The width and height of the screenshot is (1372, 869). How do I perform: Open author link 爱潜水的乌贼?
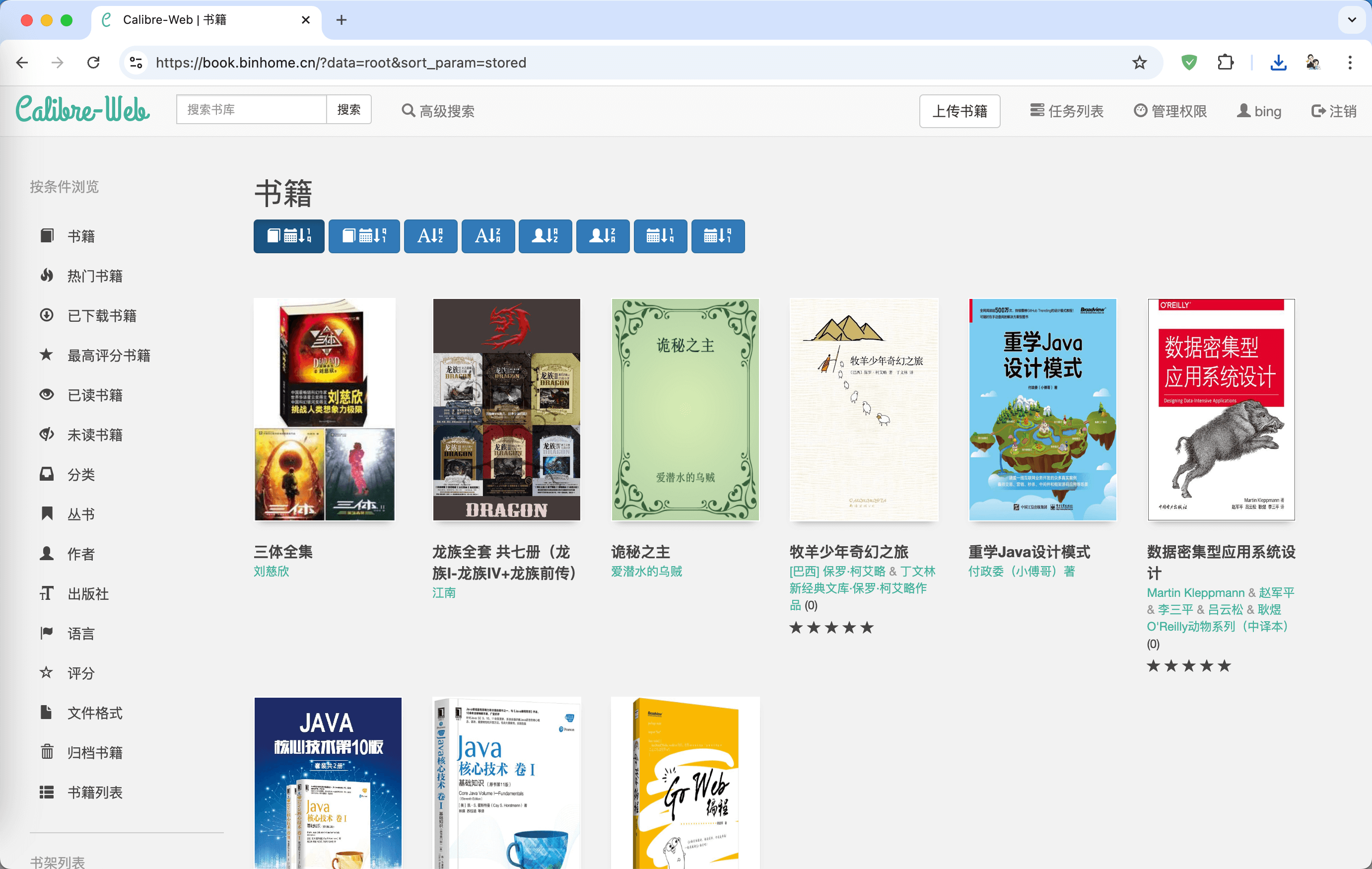coord(646,571)
